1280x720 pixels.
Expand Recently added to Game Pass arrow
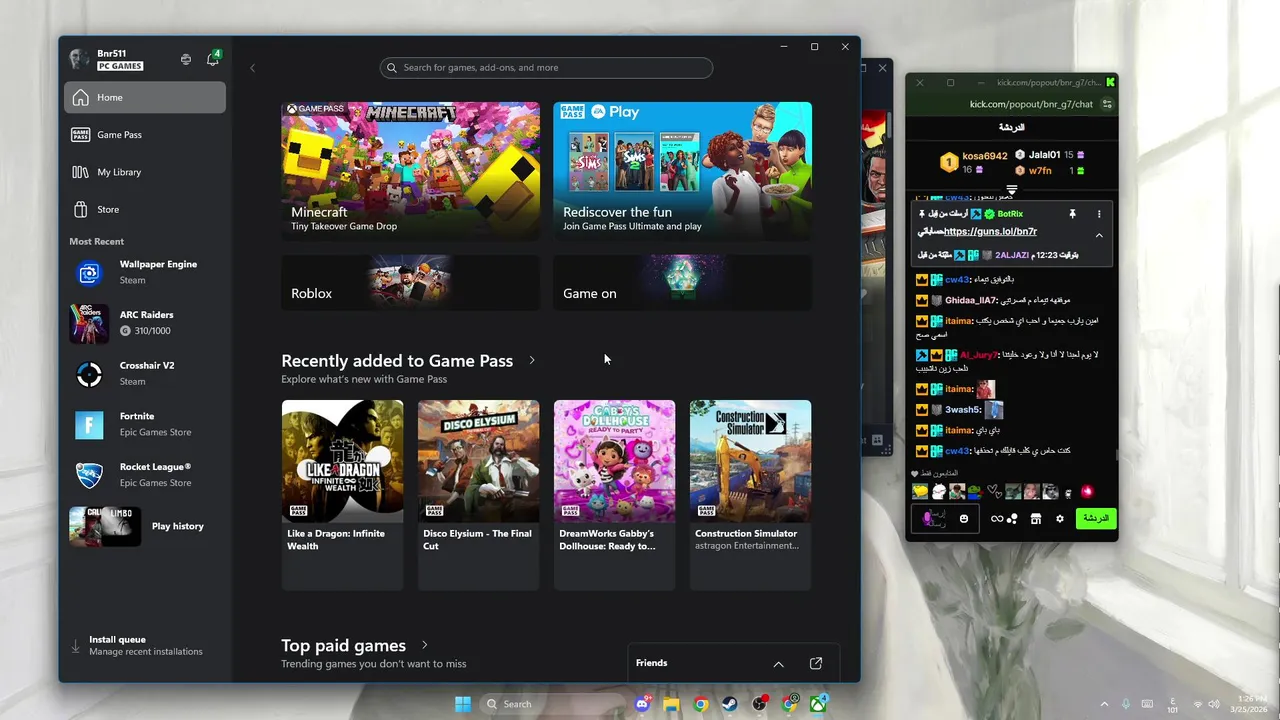click(532, 360)
